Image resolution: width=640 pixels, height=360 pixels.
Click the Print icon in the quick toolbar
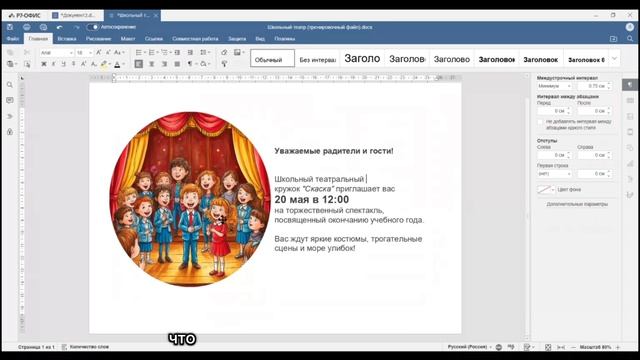27,27
